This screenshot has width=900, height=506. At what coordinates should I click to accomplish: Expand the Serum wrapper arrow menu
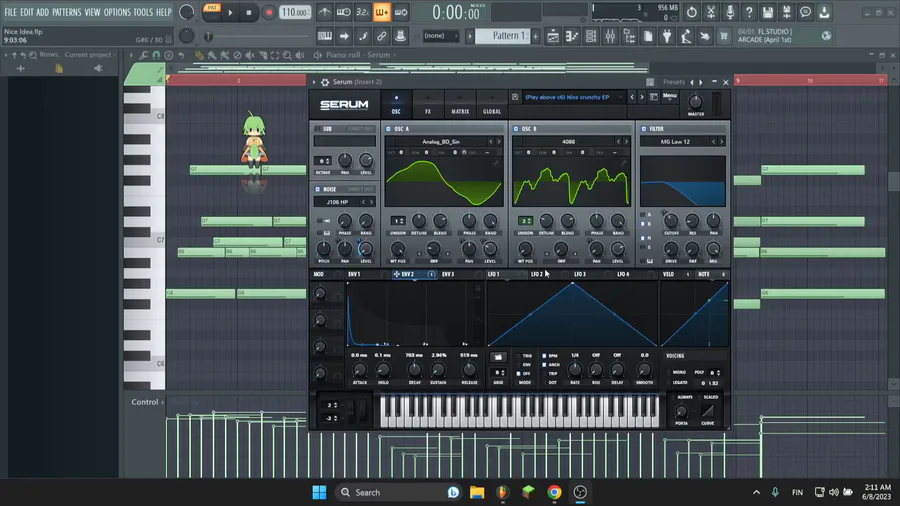click(x=314, y=82)
